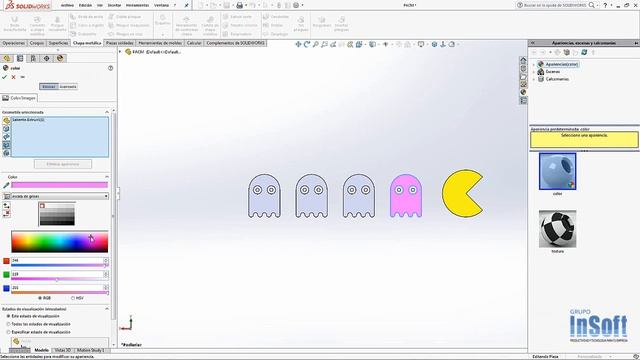Switch to the Superficies tab

tap(58, 43)
